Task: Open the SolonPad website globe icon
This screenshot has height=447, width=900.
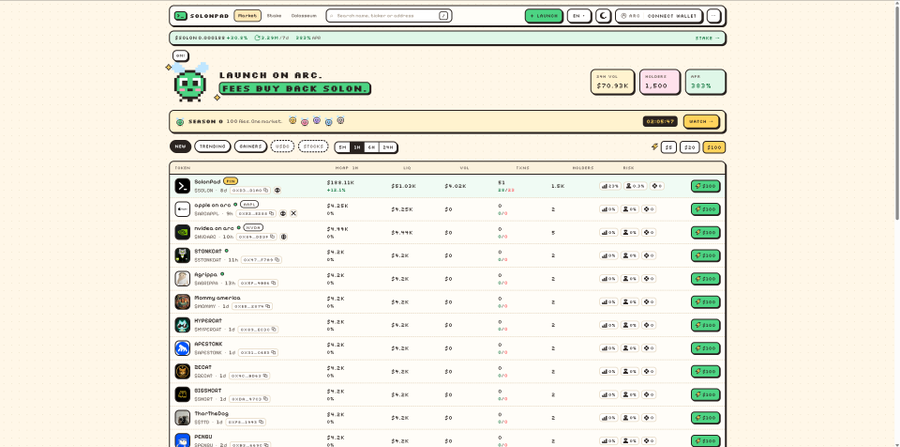Action: pyautogui.click(x=278, y=190)
